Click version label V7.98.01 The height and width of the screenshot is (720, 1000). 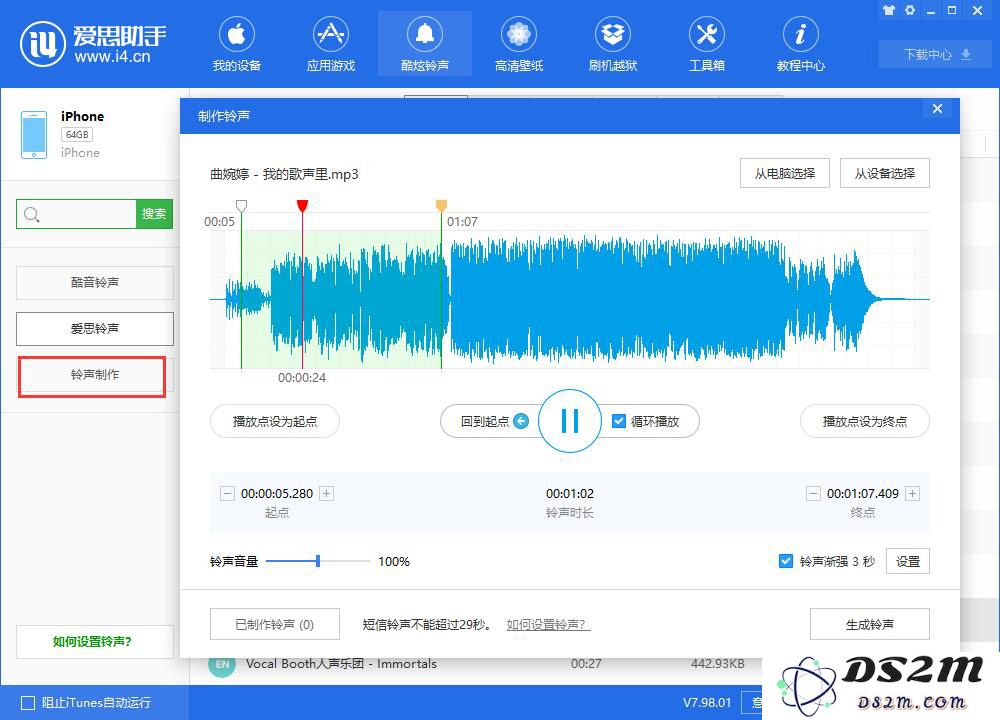(707, 703)
